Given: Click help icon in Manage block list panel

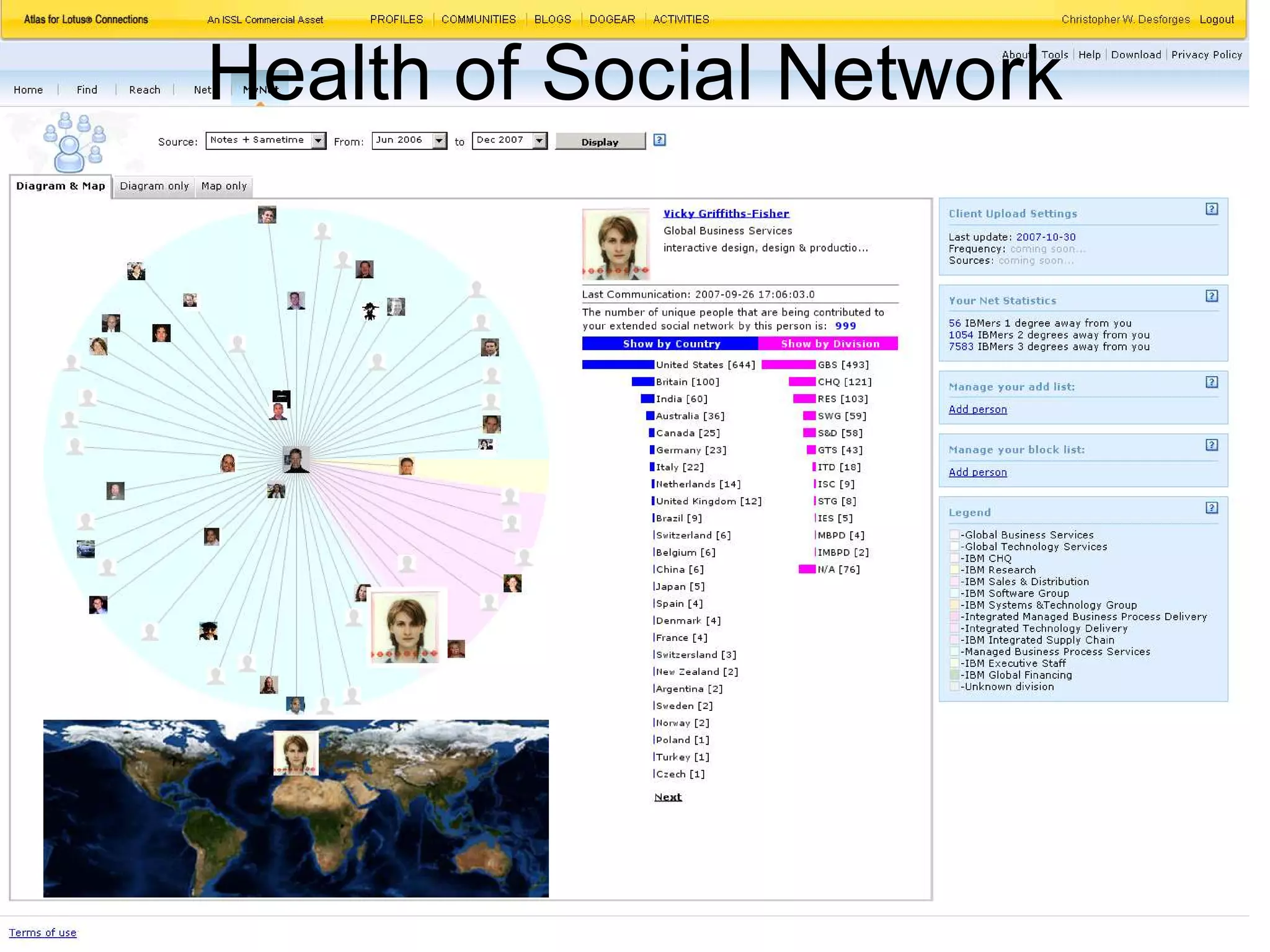Looking at the screenshot, I should (1211, 445).
